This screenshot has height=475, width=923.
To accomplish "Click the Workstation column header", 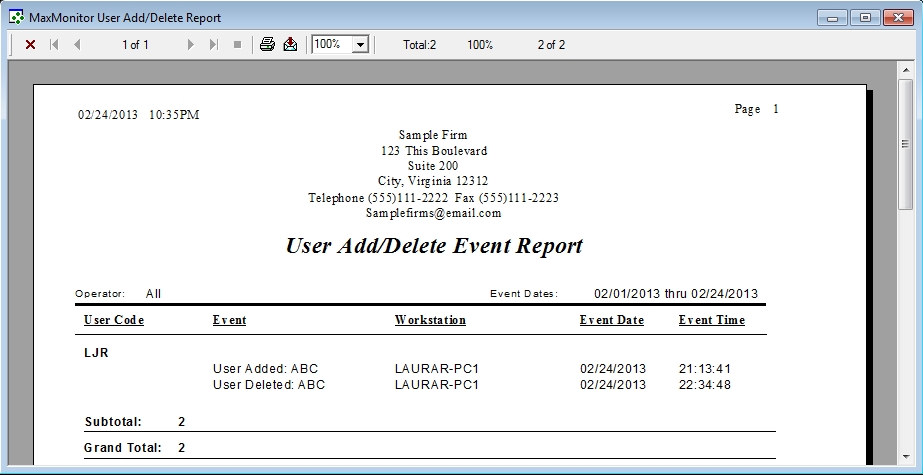I will 430,320.
